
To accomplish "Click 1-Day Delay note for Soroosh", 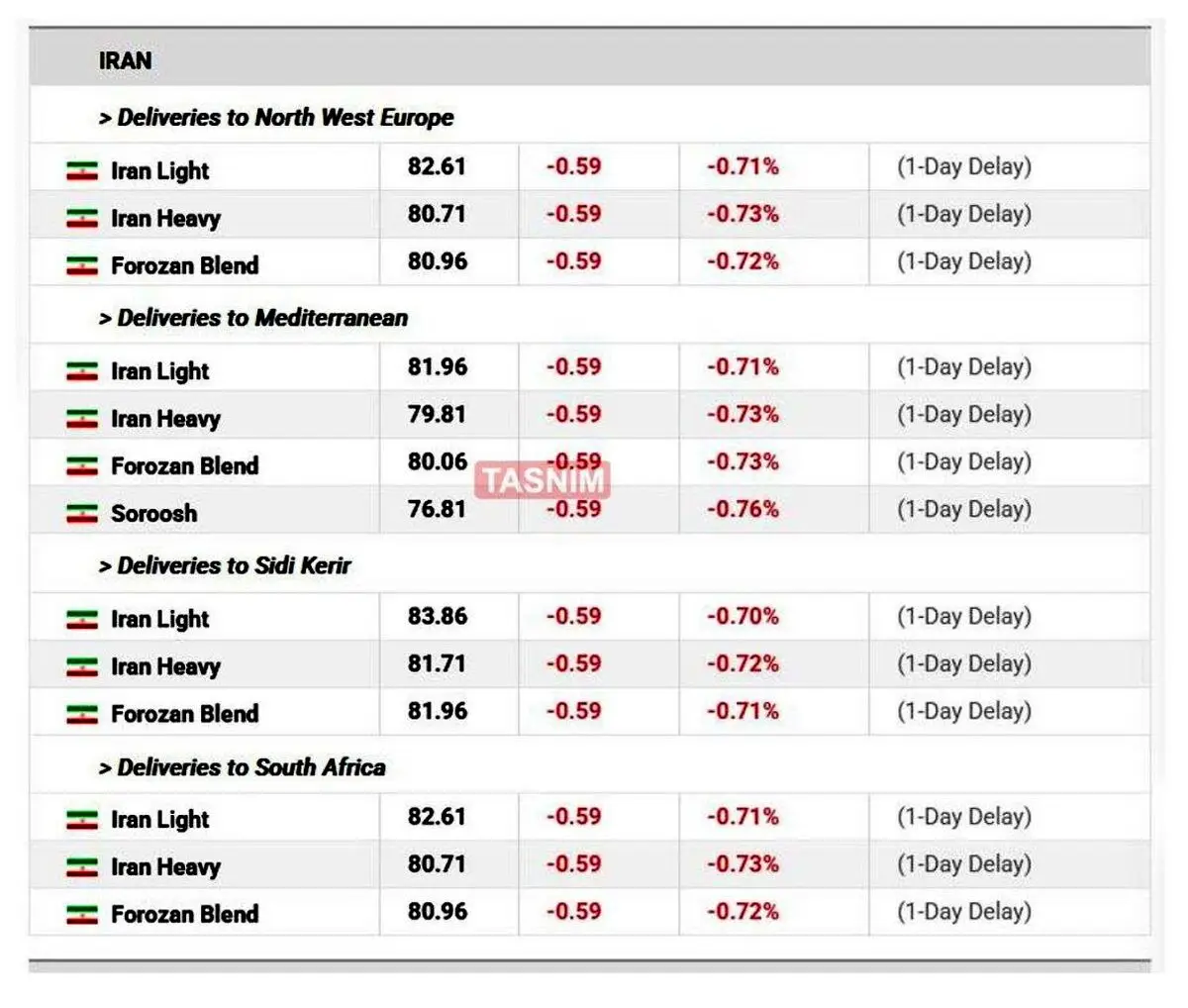I will [x=964, y=509].
